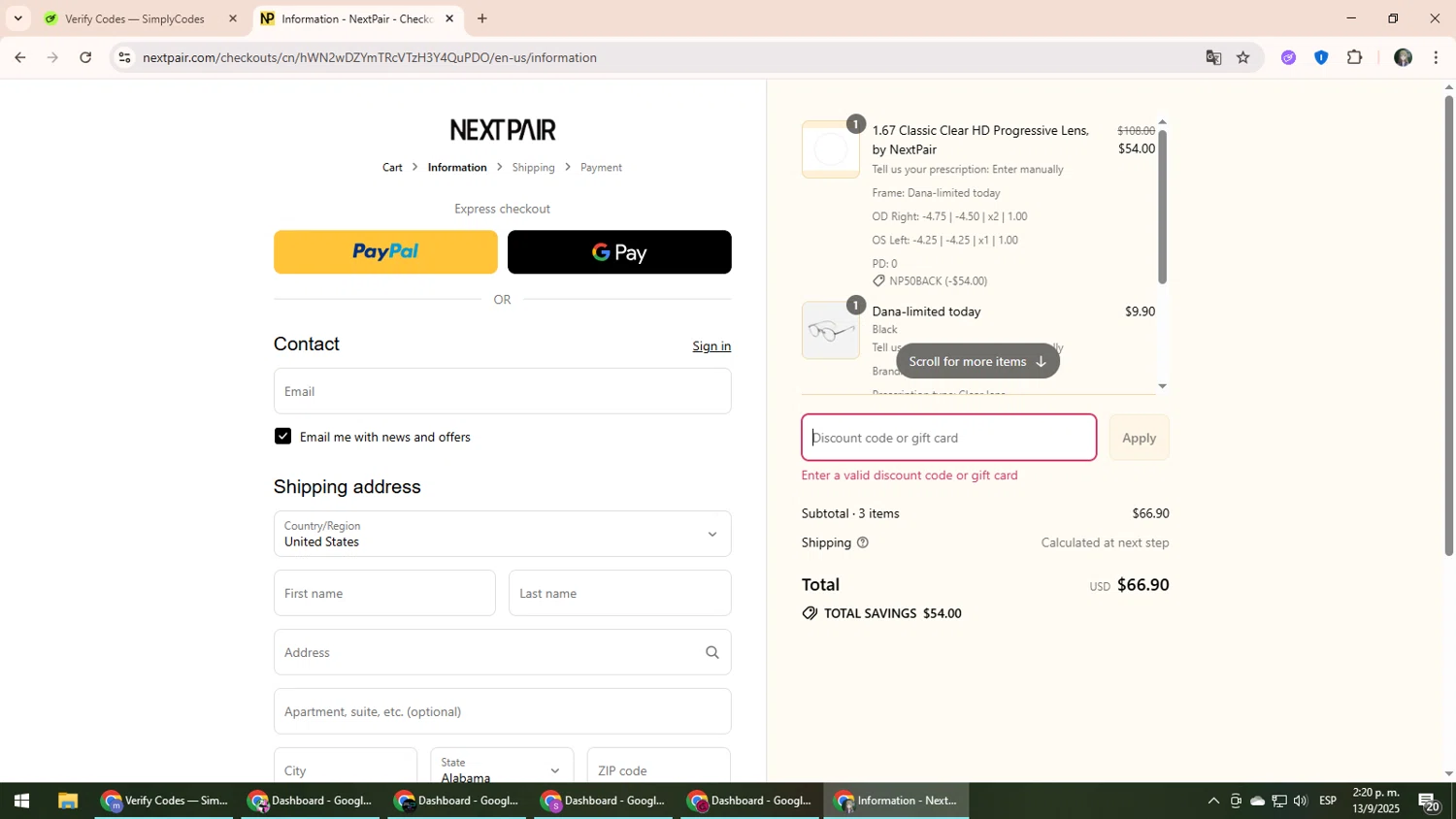Screen dimensions: 1456x819
Task: Focus the Discount code or gift card field
Action: coord(948,438)
